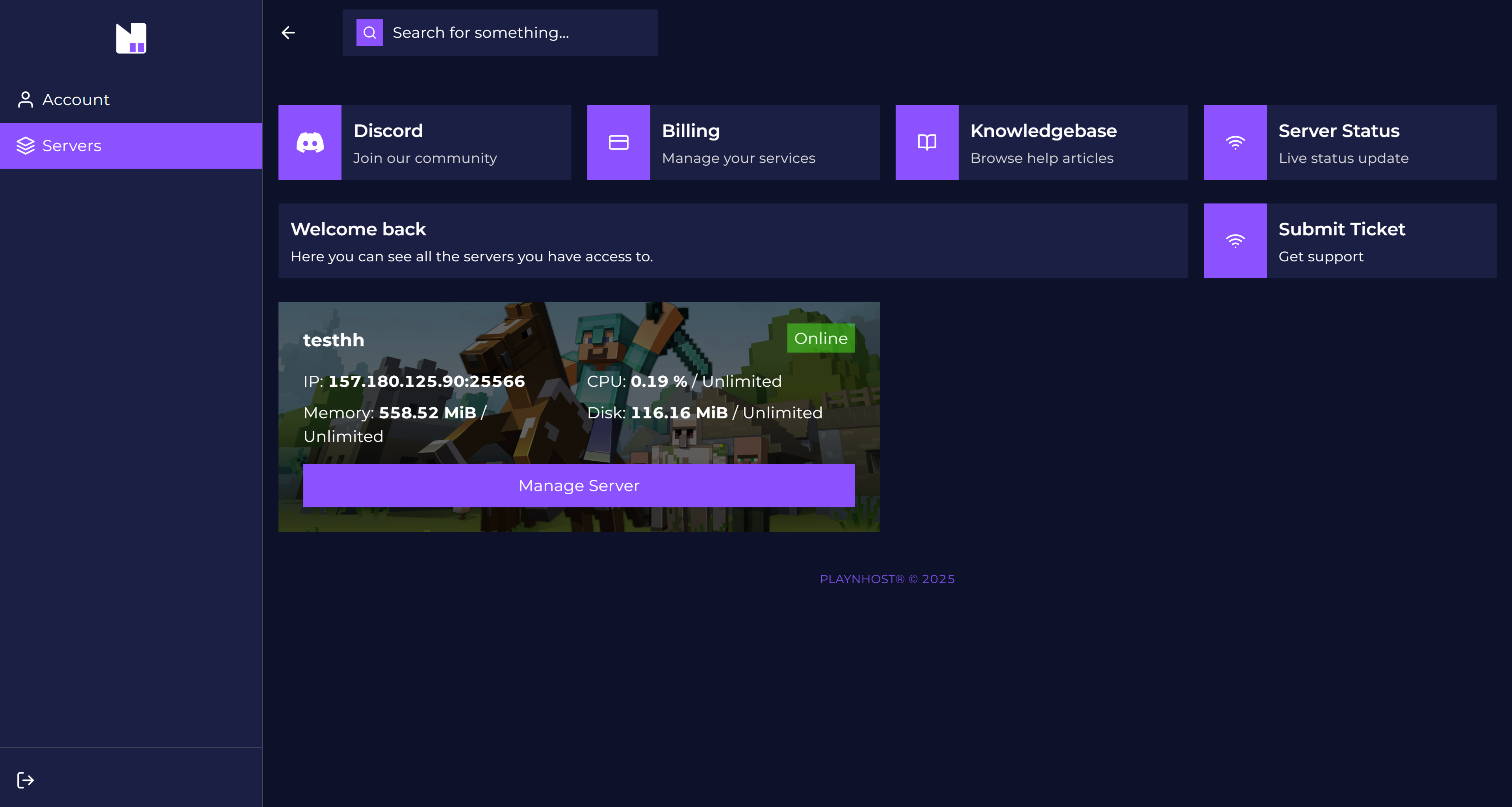
Task: Open Billing to manage services
Action: 734,143
